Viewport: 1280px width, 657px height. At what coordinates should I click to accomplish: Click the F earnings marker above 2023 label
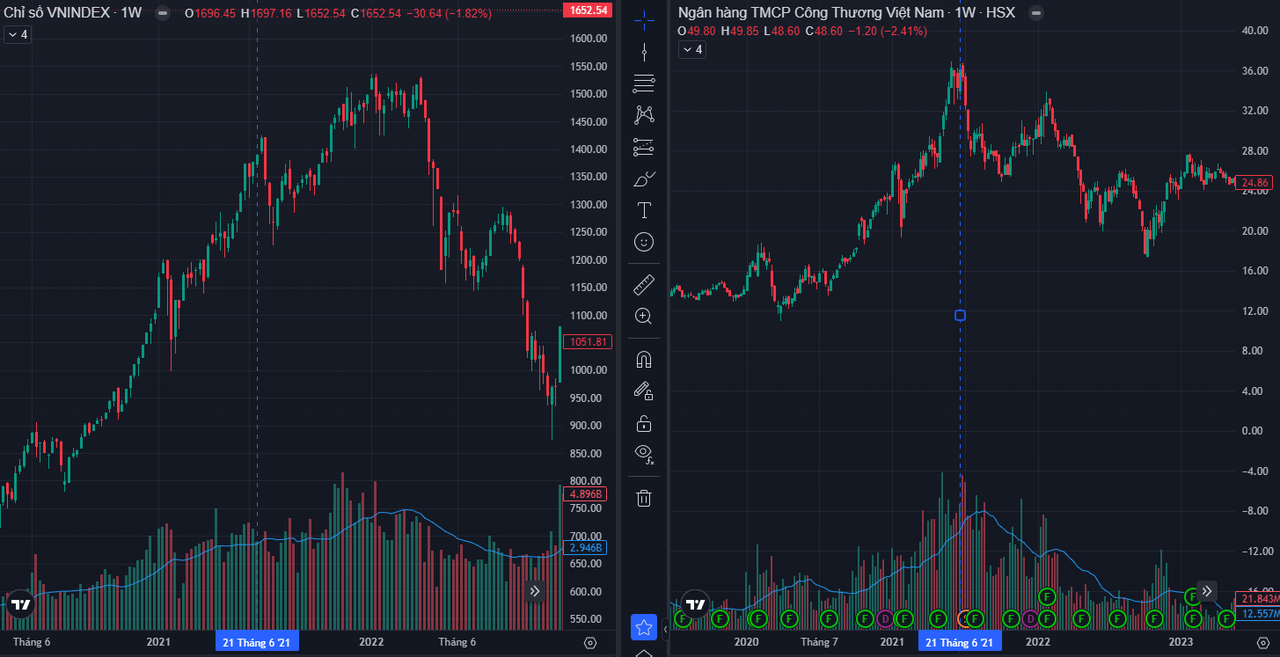click(1192, 597)
